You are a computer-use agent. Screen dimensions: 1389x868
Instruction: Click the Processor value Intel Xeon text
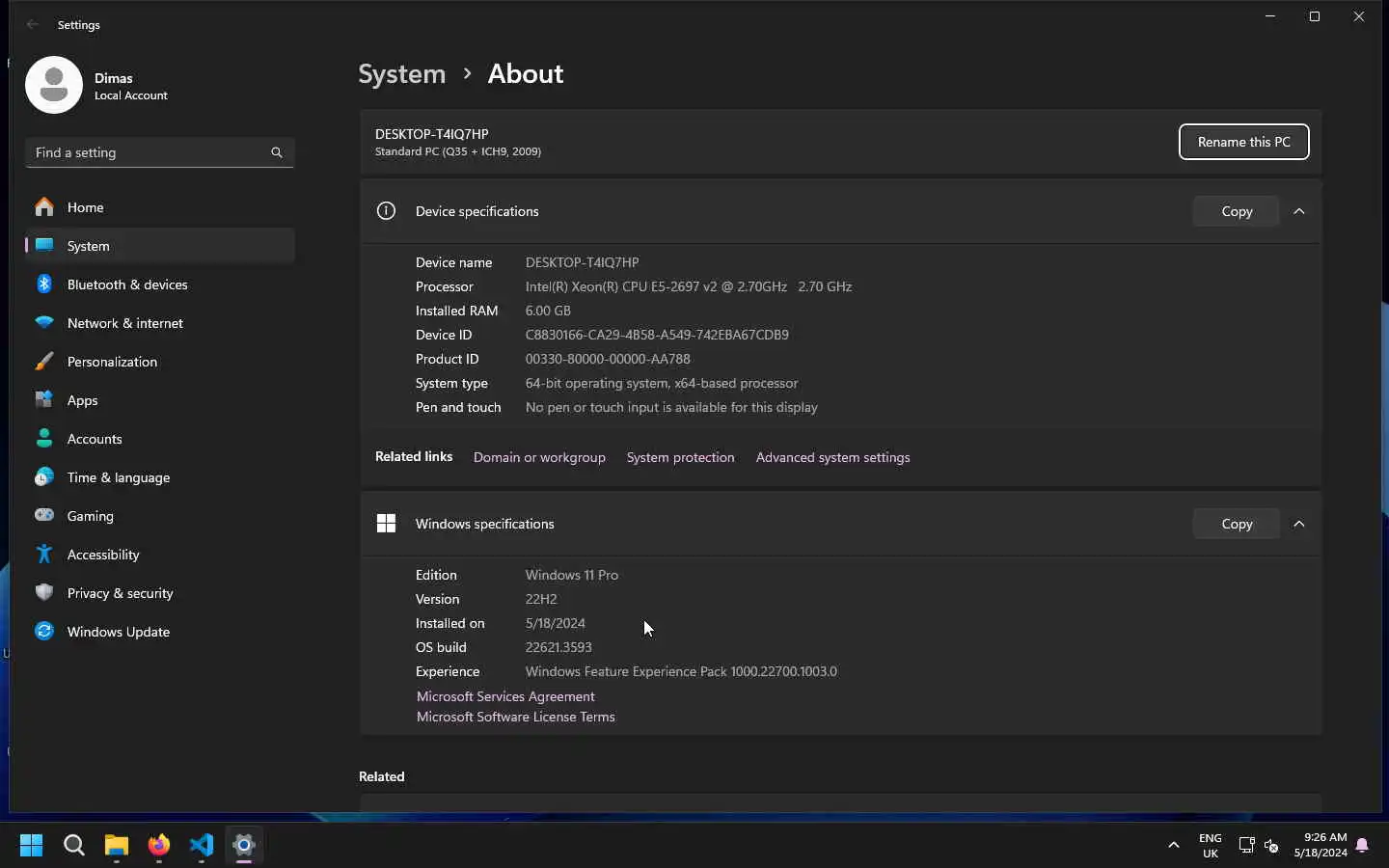[689, 286]
